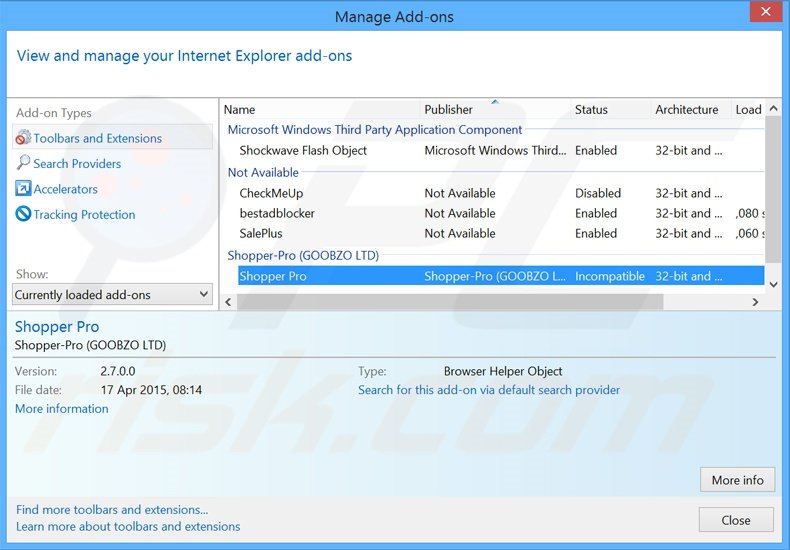The width and height of the screenshot is (790, 550).
Task: Select Accelerators add-on type
Action: (x=65, y=189)
